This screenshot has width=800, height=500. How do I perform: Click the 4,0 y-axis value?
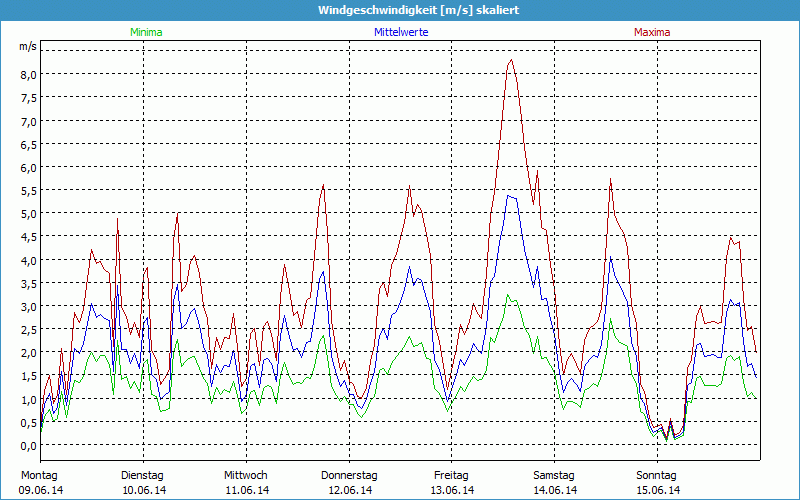tap(28, 260)
